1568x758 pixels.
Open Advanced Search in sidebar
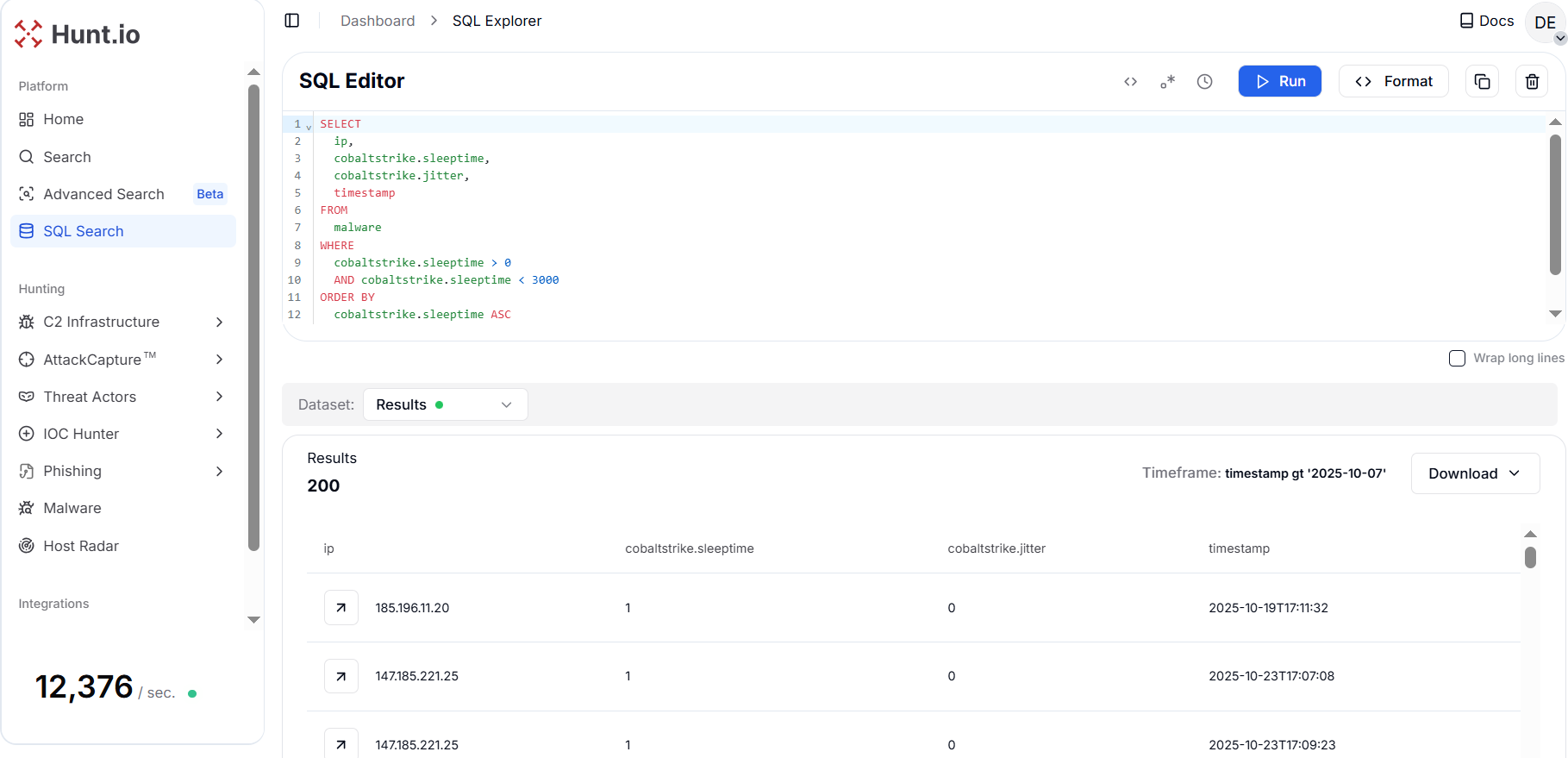click(x=103, y=194)
